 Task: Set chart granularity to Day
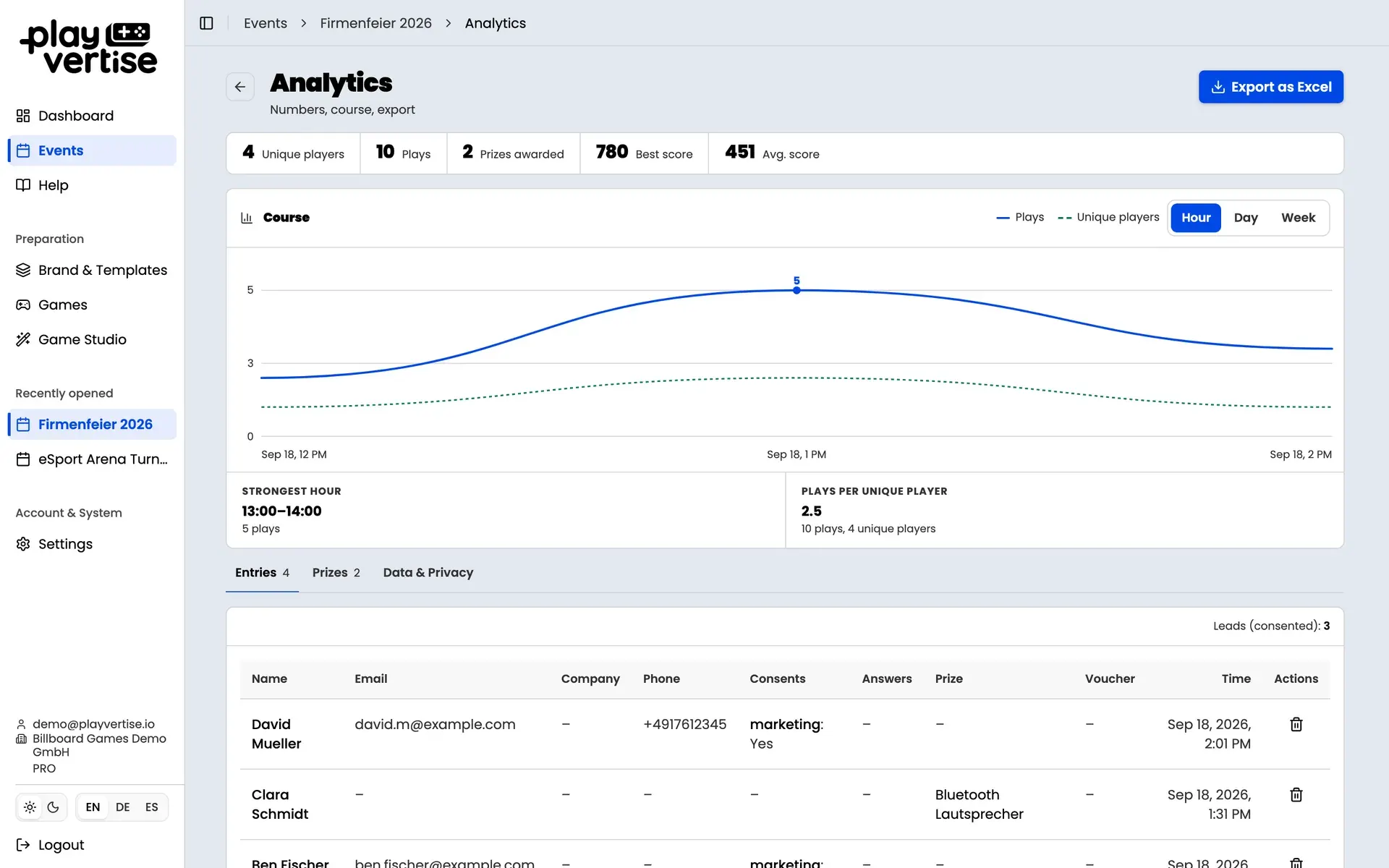pyautogui.click(x=1246, y=218)
